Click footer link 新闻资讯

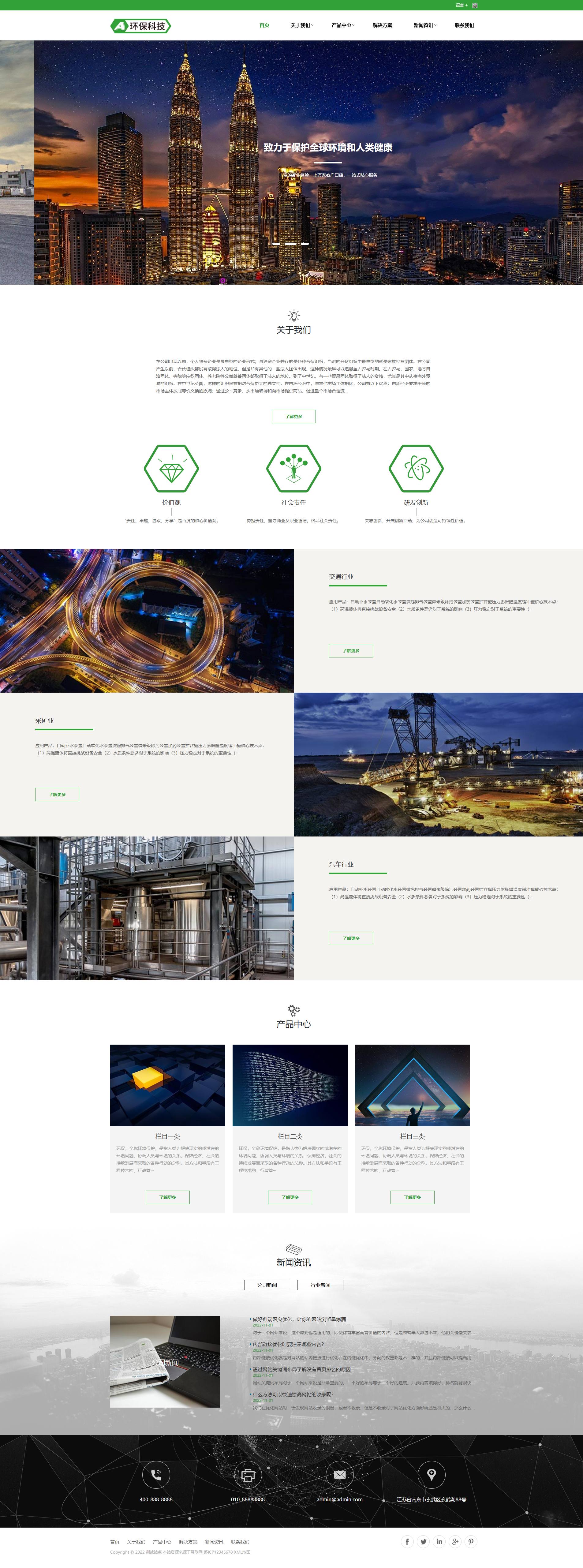(214, 1542)
